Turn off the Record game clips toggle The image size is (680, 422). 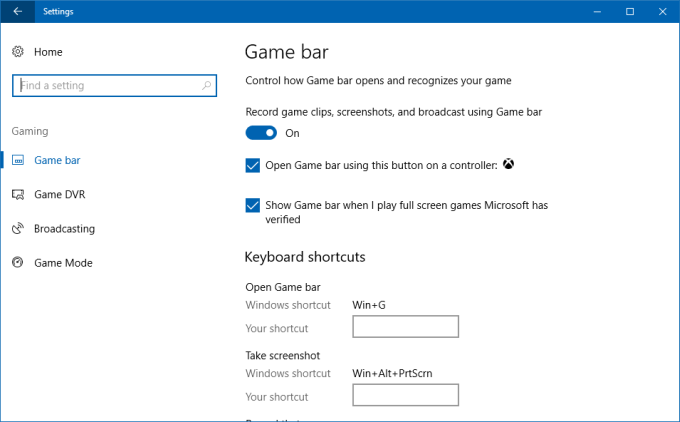[261, 133]
